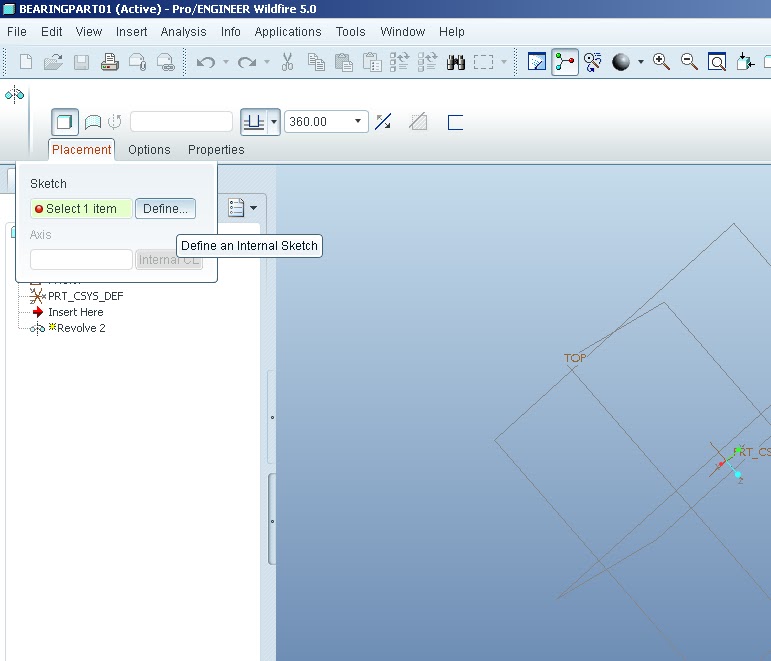Open the Window menu
This screenshot has height=661, width=771.
[402, 31]
